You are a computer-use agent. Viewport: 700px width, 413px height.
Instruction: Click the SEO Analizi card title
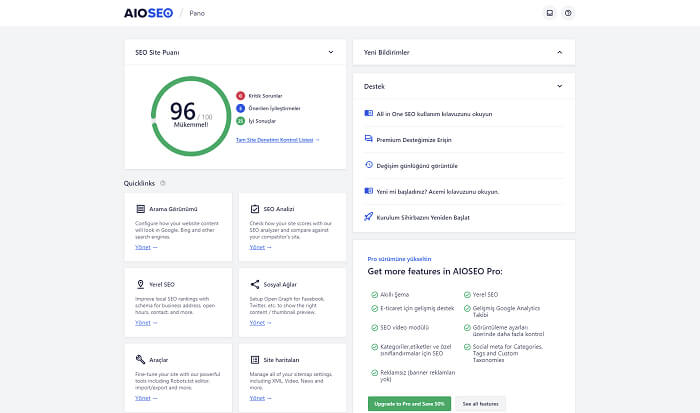tap(279, 209)
